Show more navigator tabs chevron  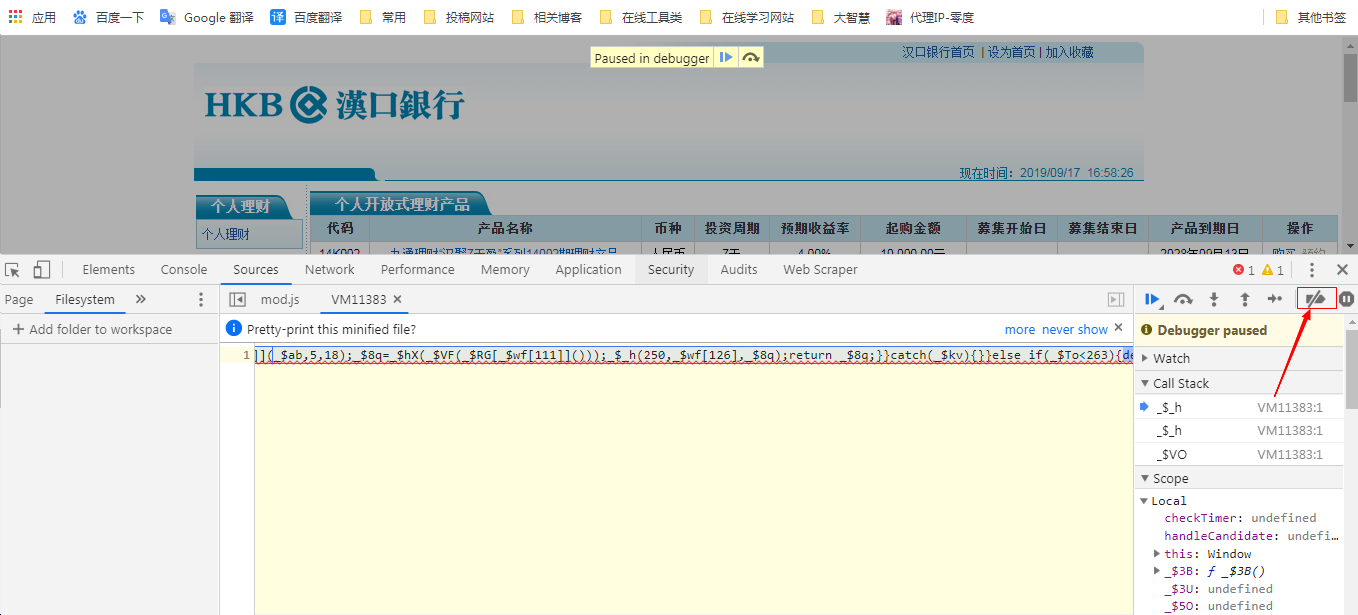click(141, 299)
